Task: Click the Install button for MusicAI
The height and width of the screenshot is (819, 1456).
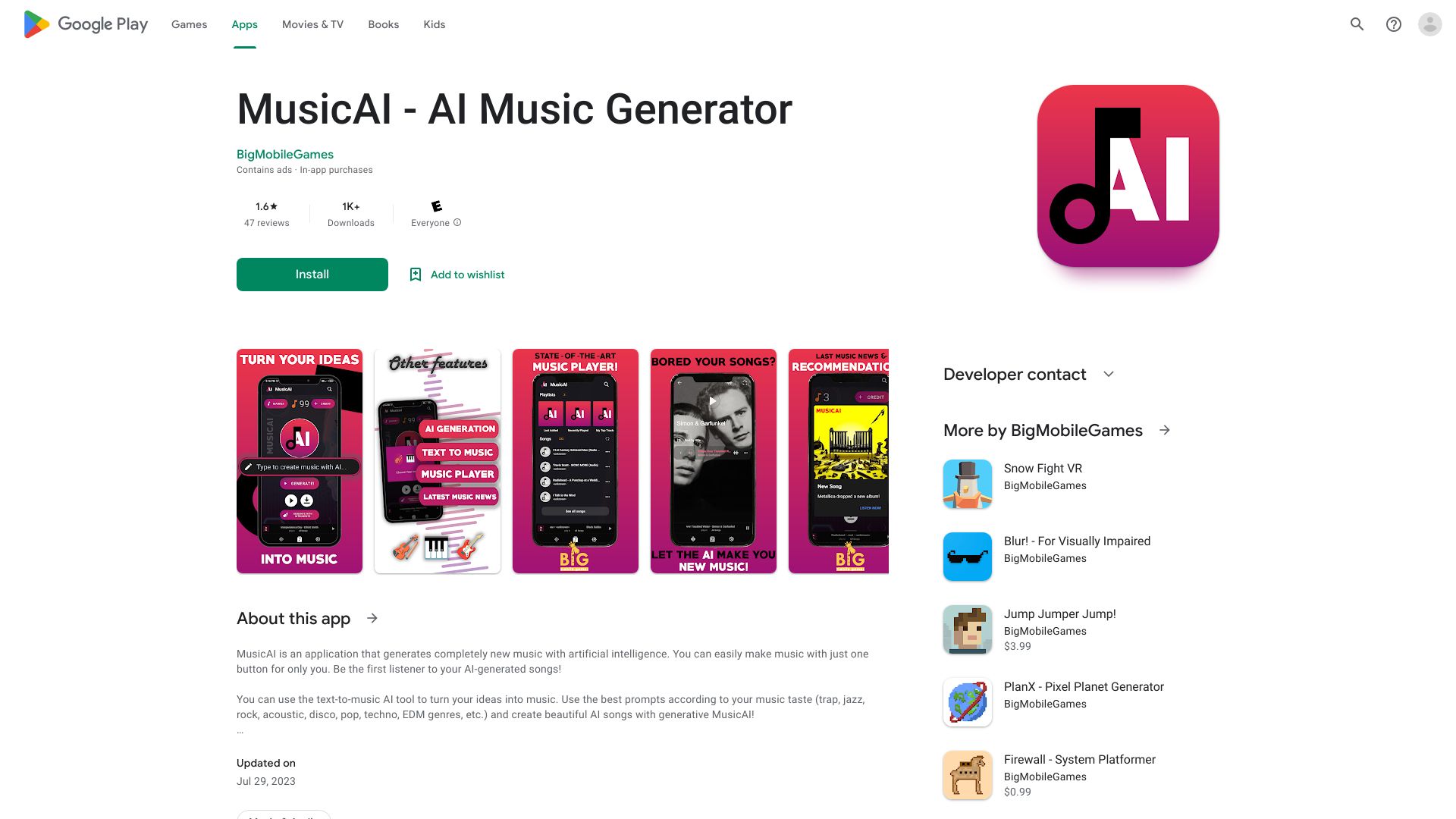Action: coord(312,274)
